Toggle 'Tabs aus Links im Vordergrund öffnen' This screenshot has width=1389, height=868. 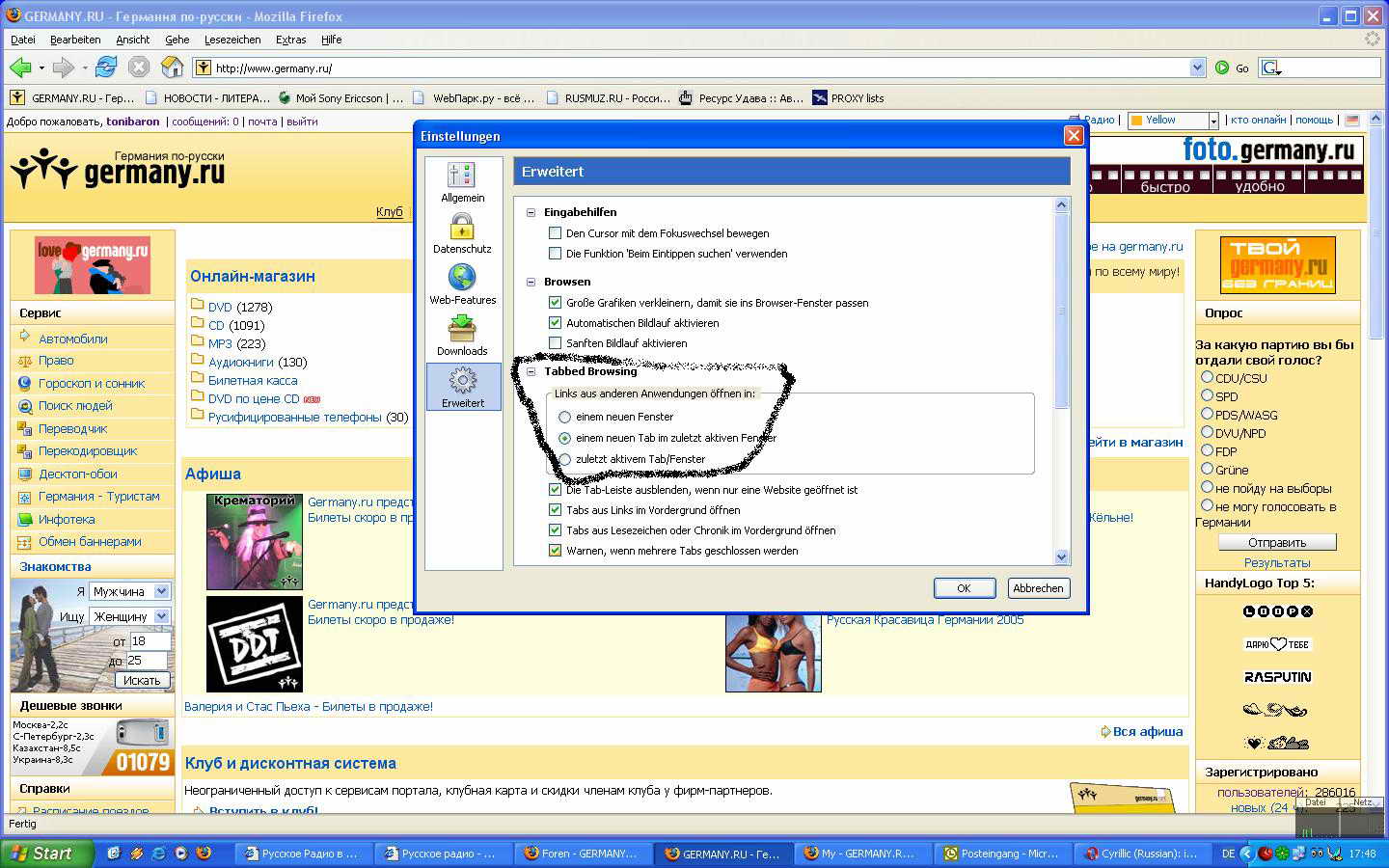pyautogui.click(x=555, y=510)
